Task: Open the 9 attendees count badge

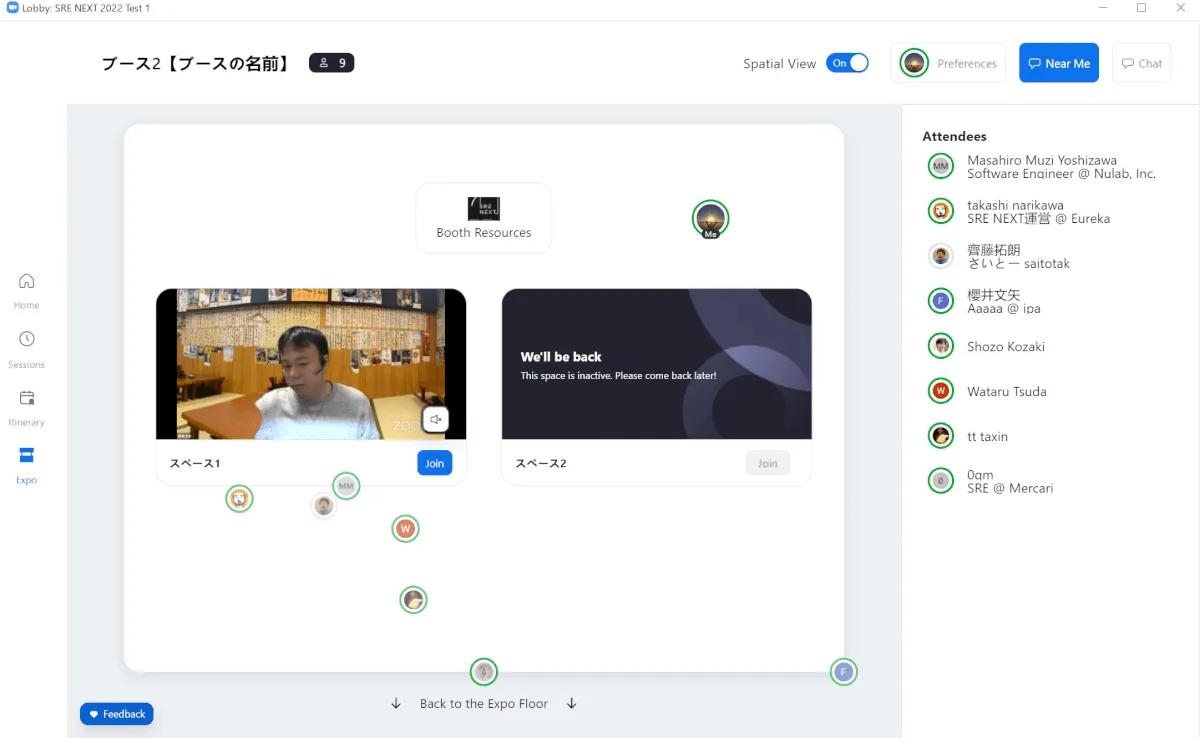Action: click(x=332, y=63)
